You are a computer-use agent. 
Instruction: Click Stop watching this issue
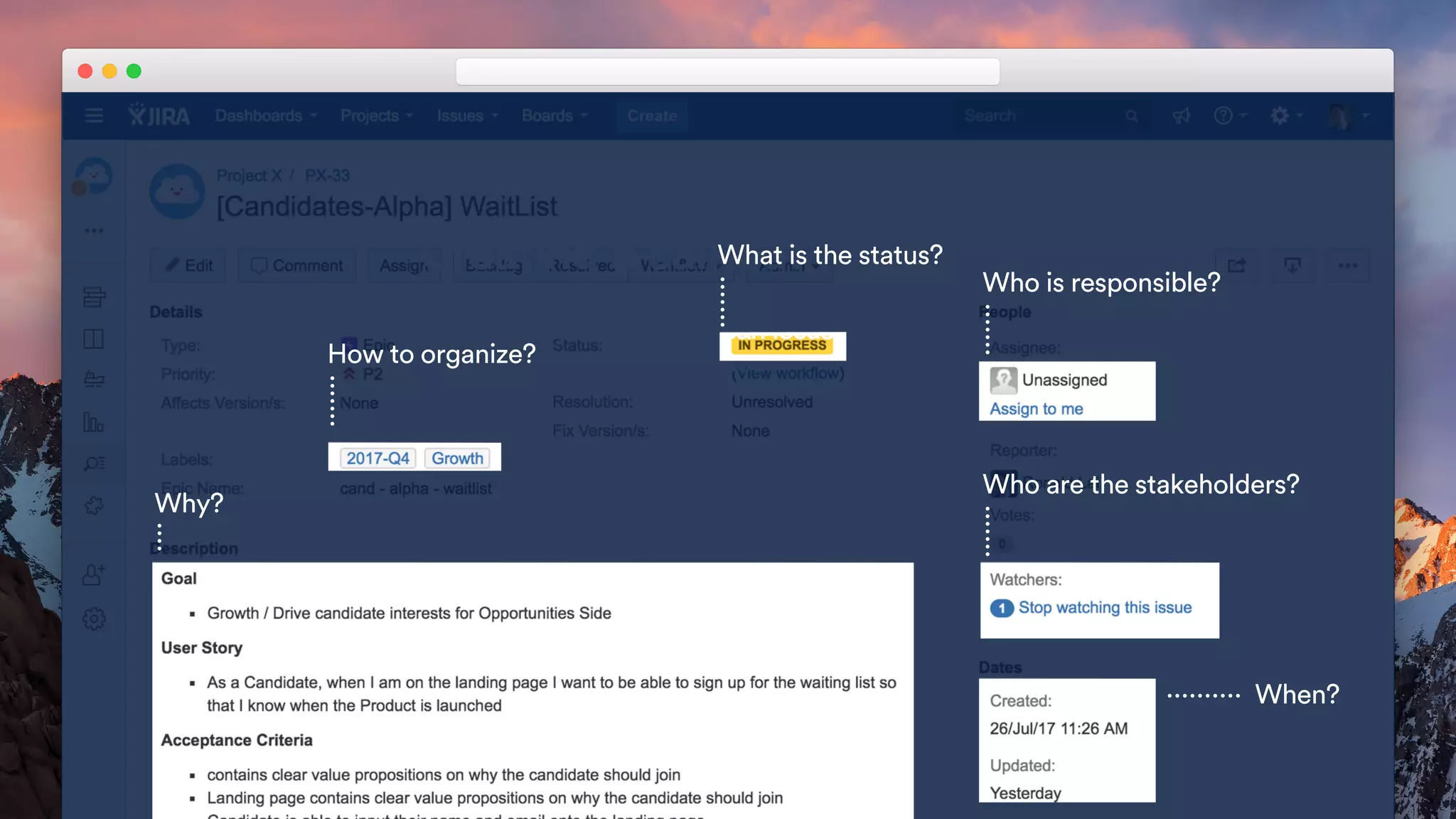(1104, 608)
